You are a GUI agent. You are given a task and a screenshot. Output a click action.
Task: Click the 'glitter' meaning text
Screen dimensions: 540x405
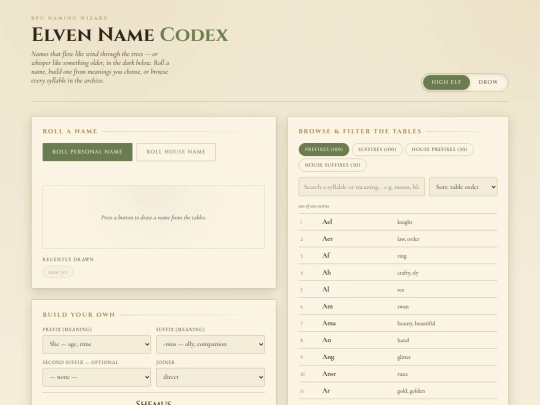(x=404, y=357)
